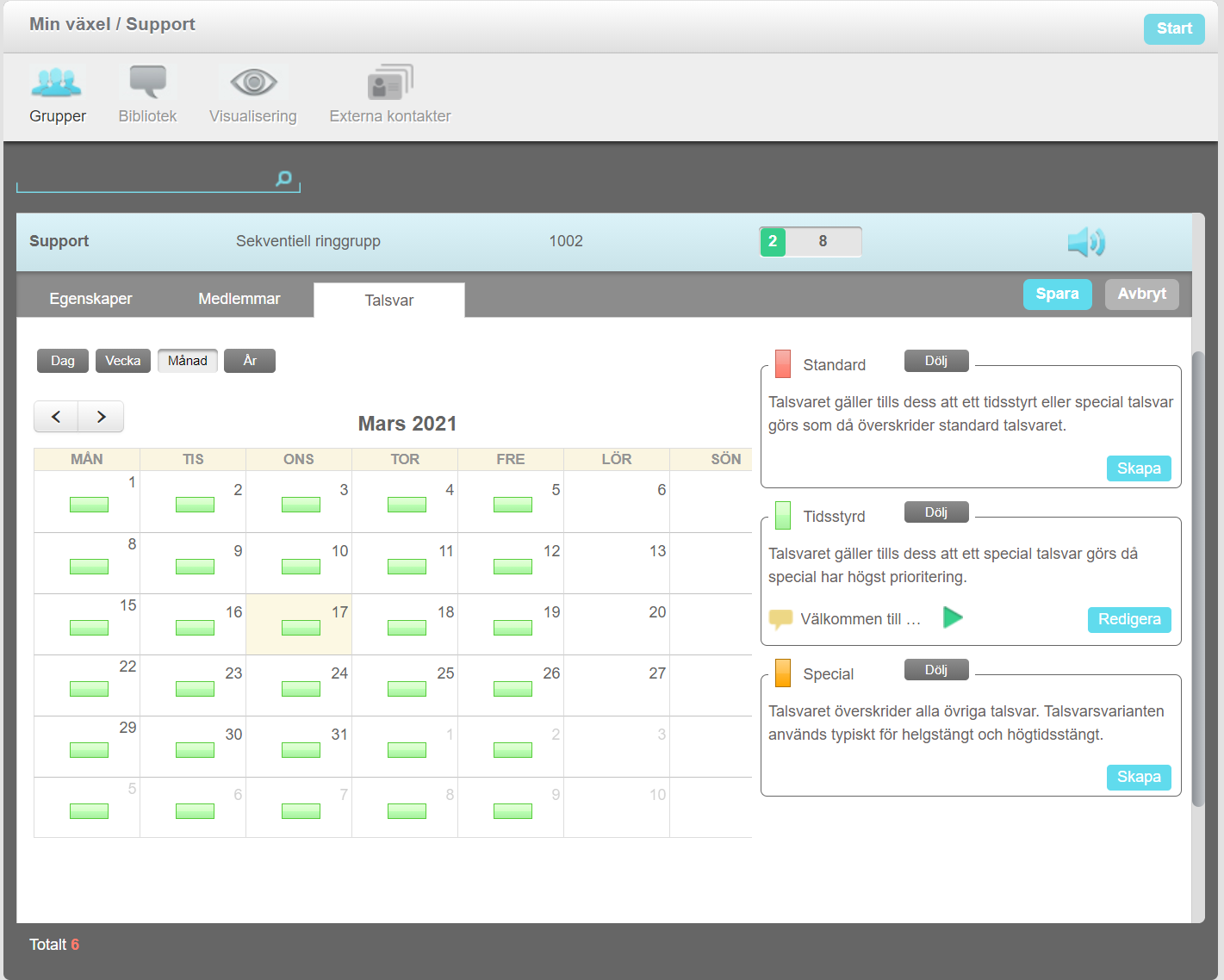Hide the Special voice response section

pyautogui.click(x=936, y=670)
